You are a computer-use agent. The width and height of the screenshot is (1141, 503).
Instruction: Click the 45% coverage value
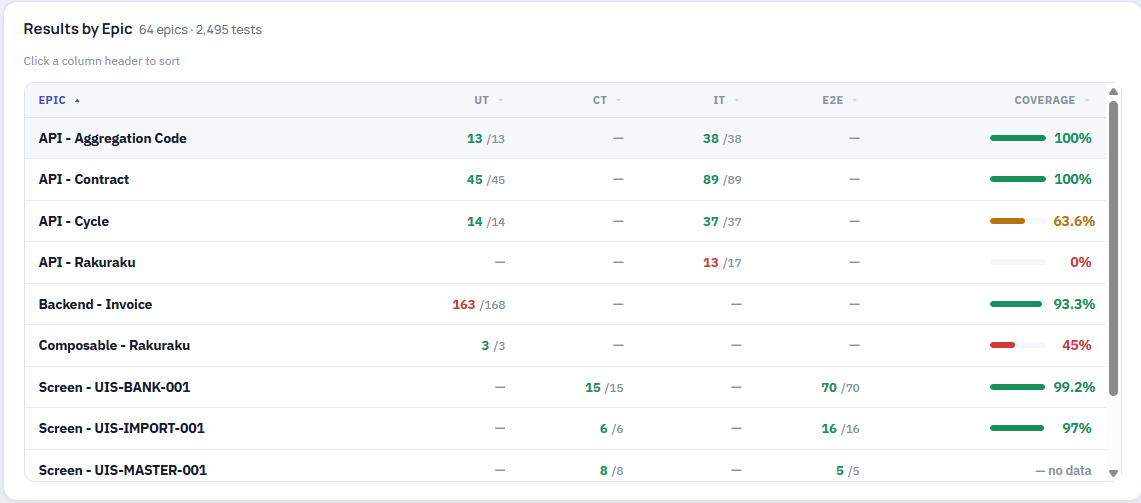1077,346
